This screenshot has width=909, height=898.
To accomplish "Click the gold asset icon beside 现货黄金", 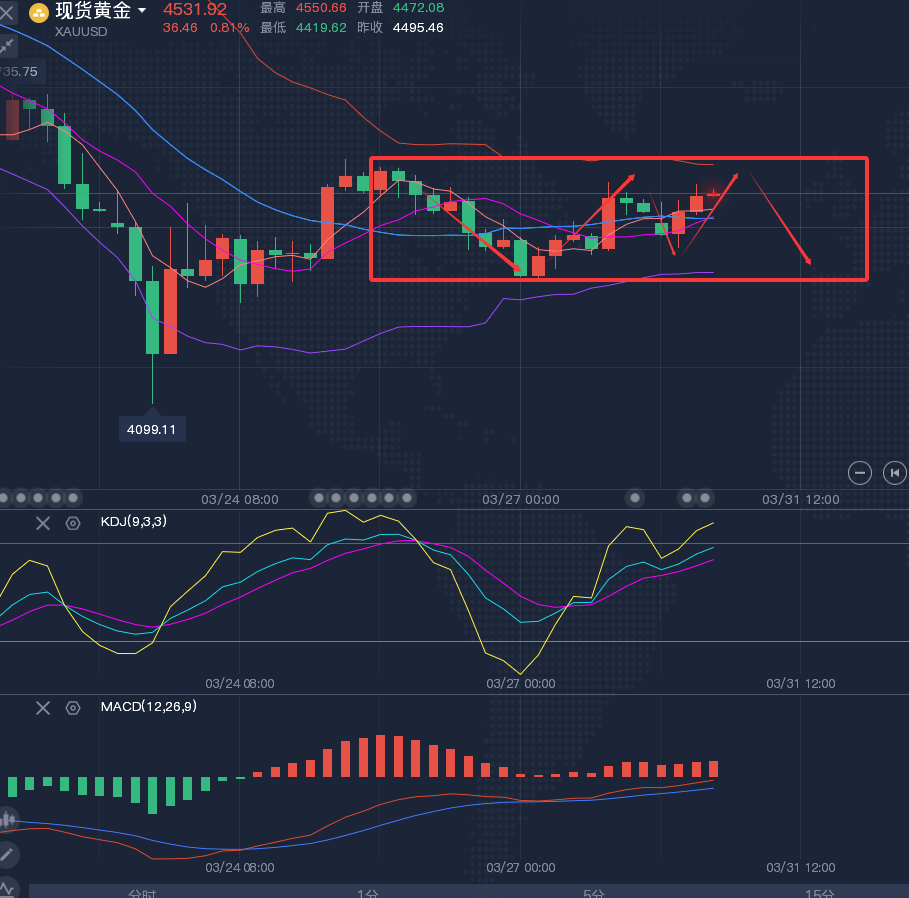I will 38,12.
